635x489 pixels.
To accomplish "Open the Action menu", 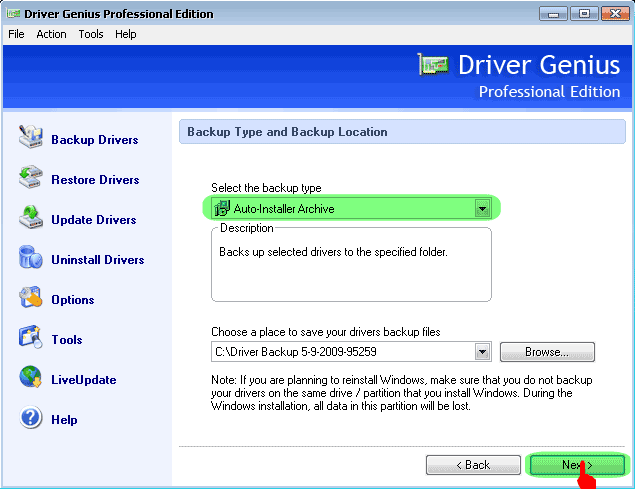I will pyautogui.click(x=51, y=34).
